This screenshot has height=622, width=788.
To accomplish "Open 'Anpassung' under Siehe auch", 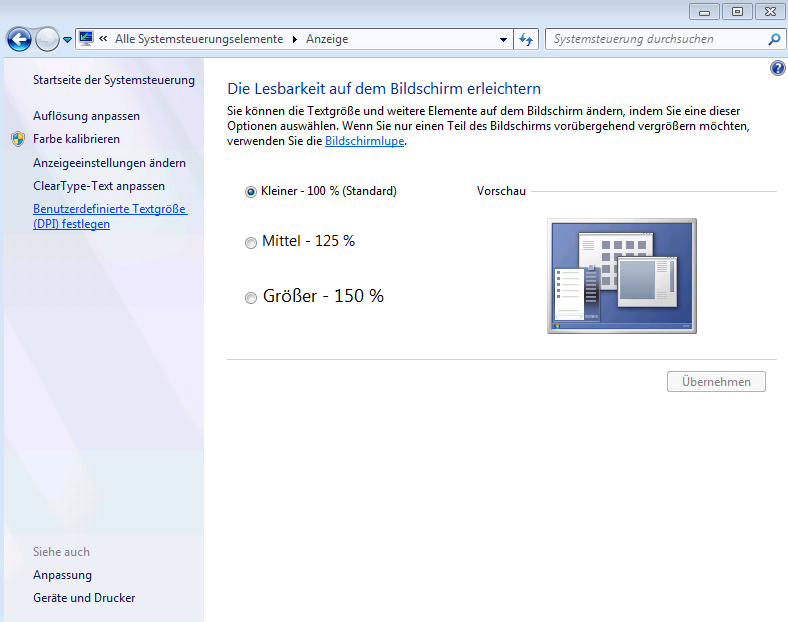I will point(62,575).
